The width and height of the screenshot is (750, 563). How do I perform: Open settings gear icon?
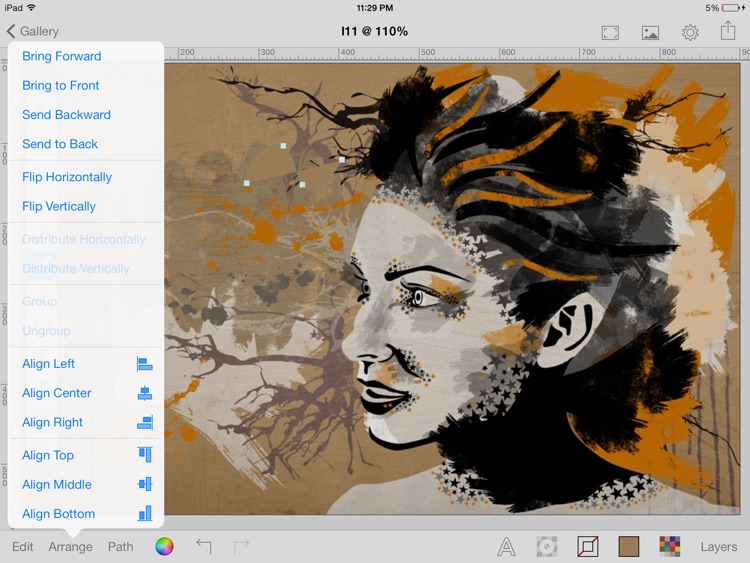tap(690, 33)
